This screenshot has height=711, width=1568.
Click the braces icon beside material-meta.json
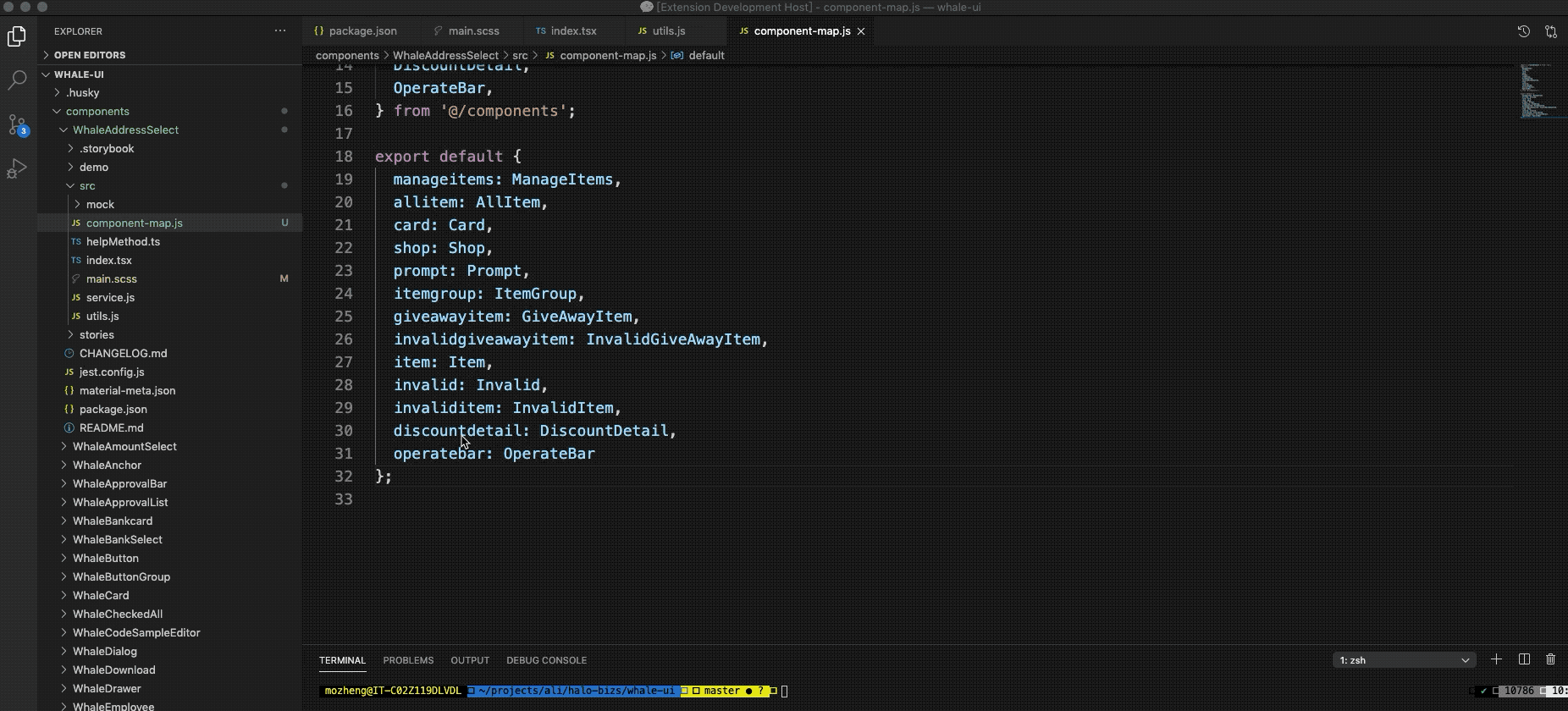click(69, 390)
